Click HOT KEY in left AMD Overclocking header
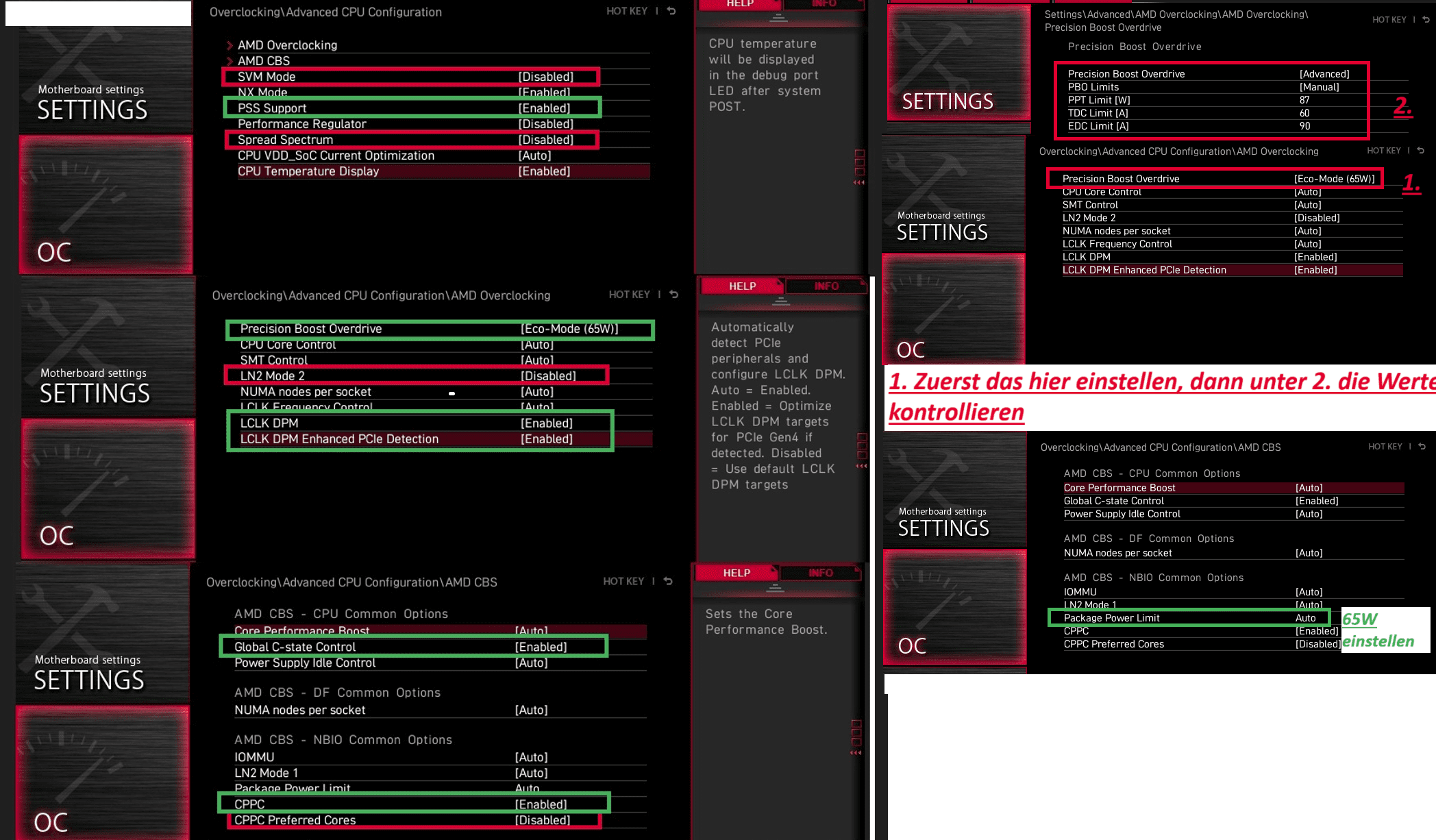 pos(630,295)
